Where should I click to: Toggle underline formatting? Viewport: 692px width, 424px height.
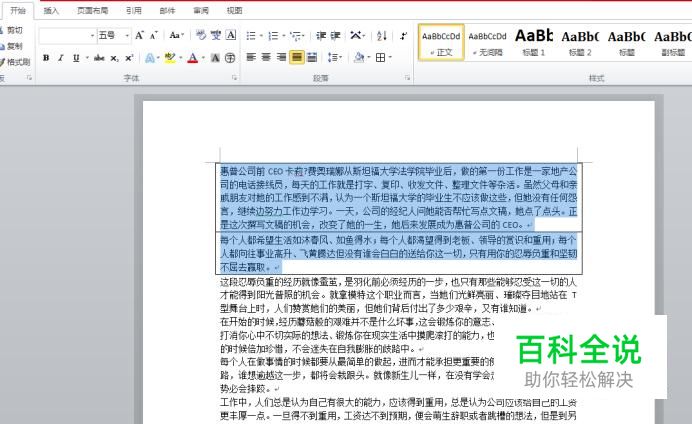[76, 58]
